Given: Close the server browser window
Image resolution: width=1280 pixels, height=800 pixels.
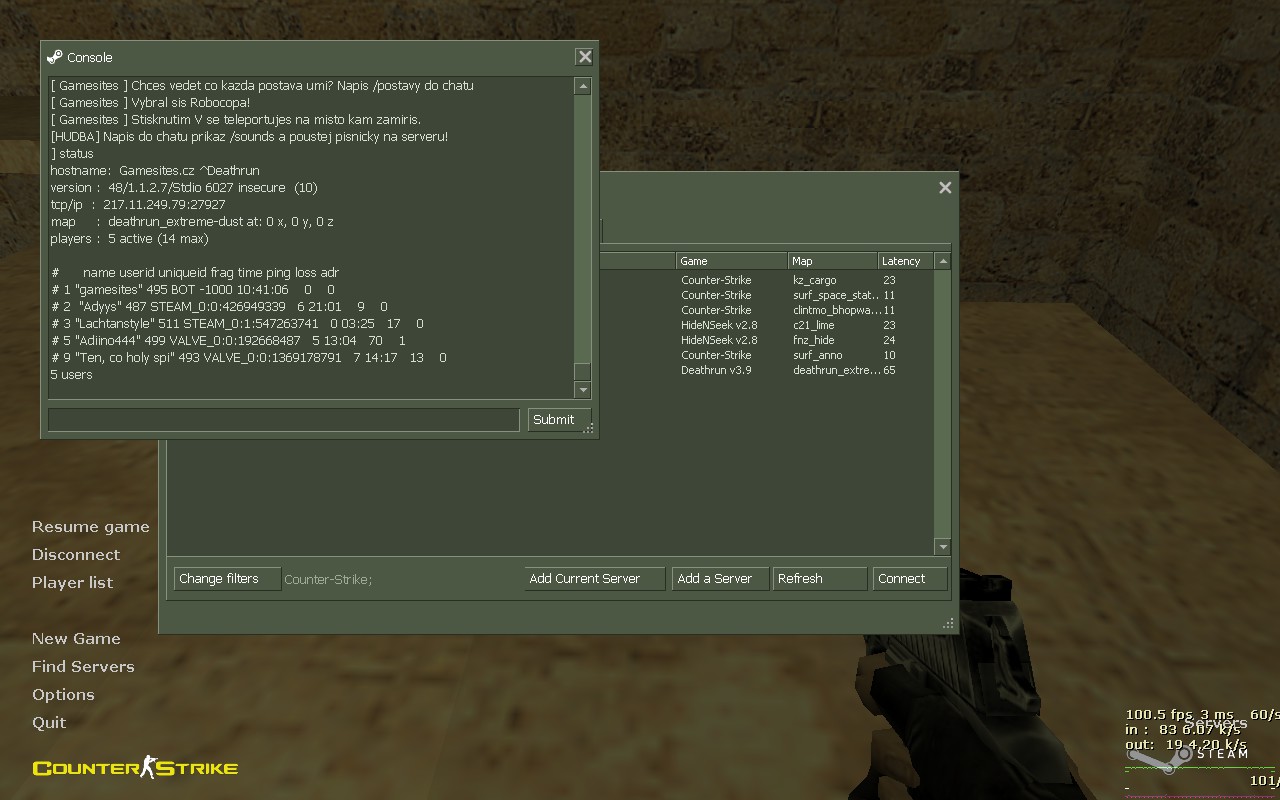Looking at the screenshot, I should [x=945, y=187].
